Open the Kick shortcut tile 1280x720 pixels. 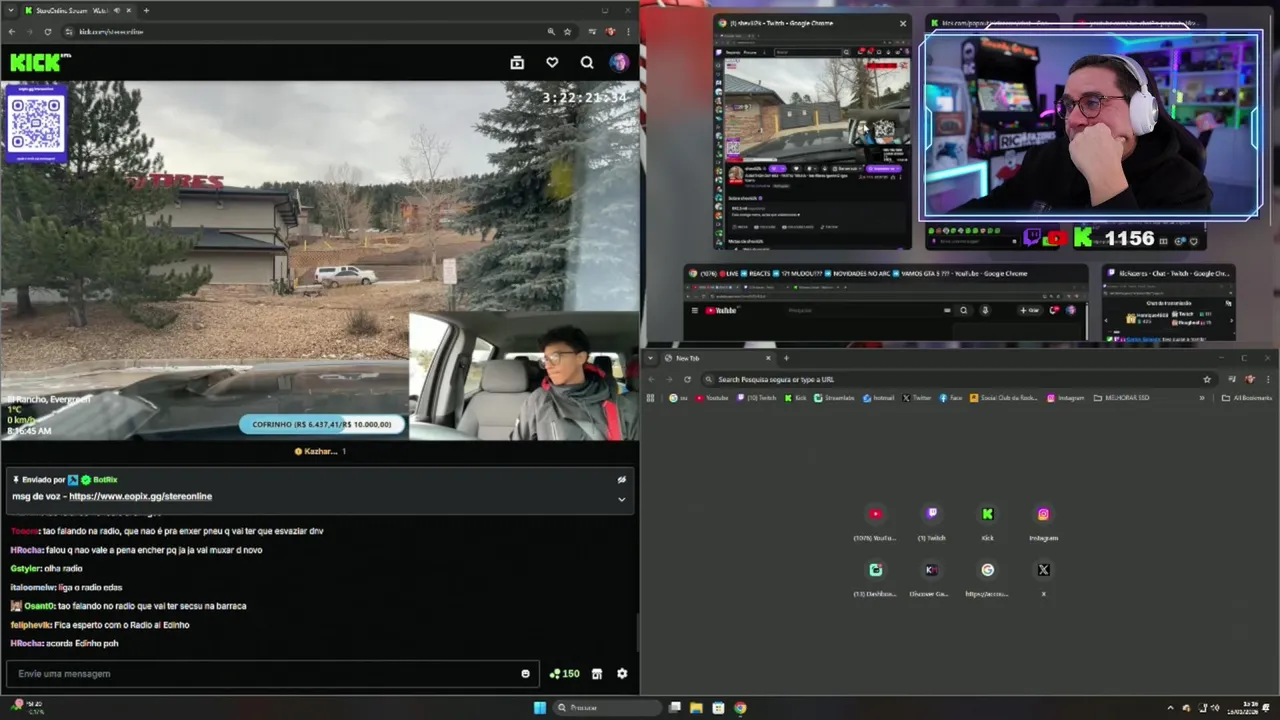tap(987, 521)
